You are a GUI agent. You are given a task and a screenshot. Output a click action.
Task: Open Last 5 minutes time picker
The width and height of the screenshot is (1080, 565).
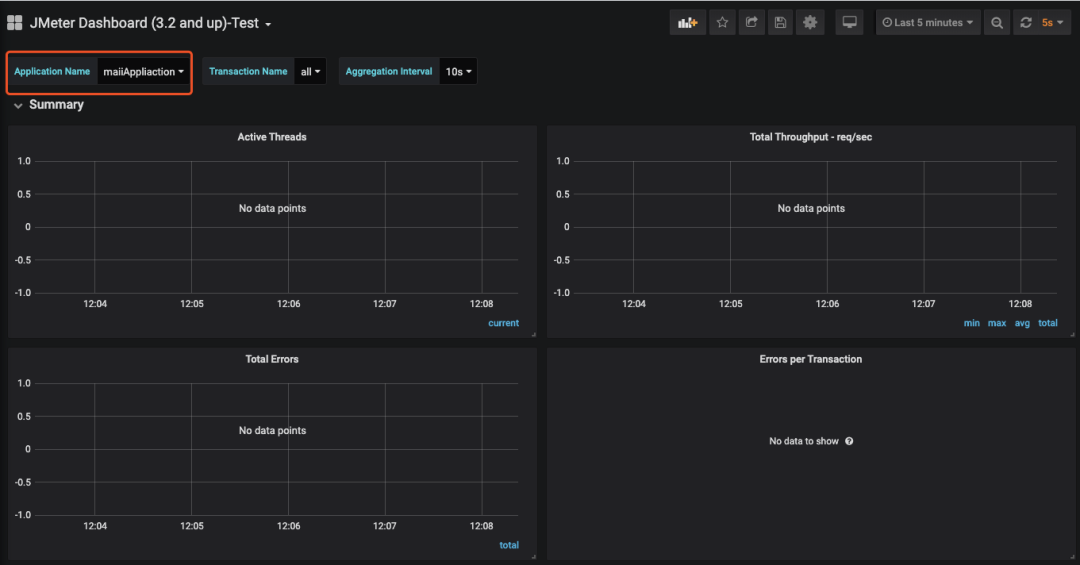928,23
